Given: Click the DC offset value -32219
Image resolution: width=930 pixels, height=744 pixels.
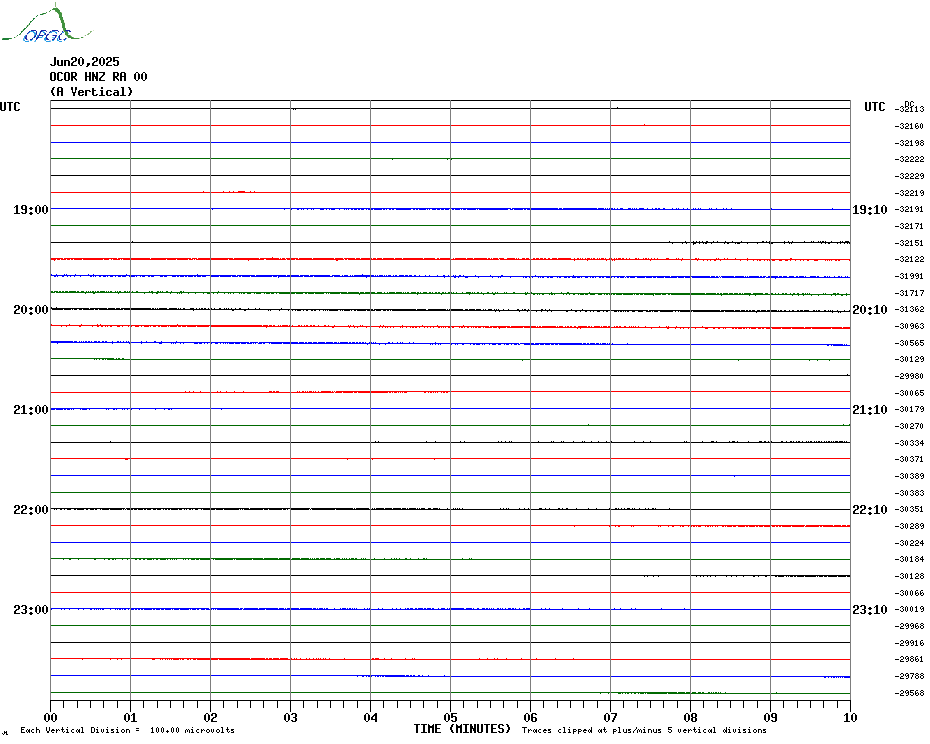Looking at the screenshot, I should [x=909, y=193].
